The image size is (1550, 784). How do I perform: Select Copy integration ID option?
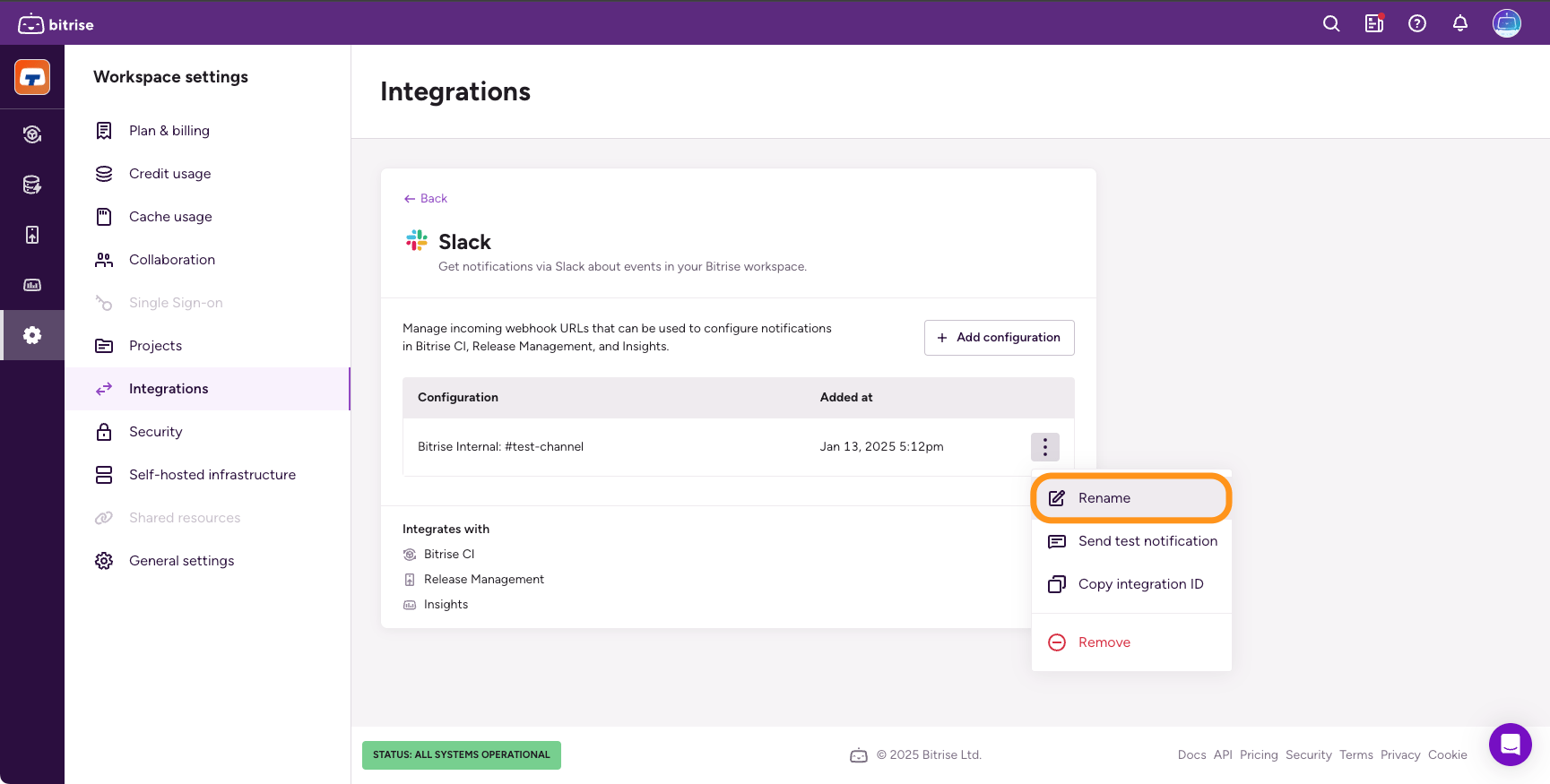[x=1139, y=584]
